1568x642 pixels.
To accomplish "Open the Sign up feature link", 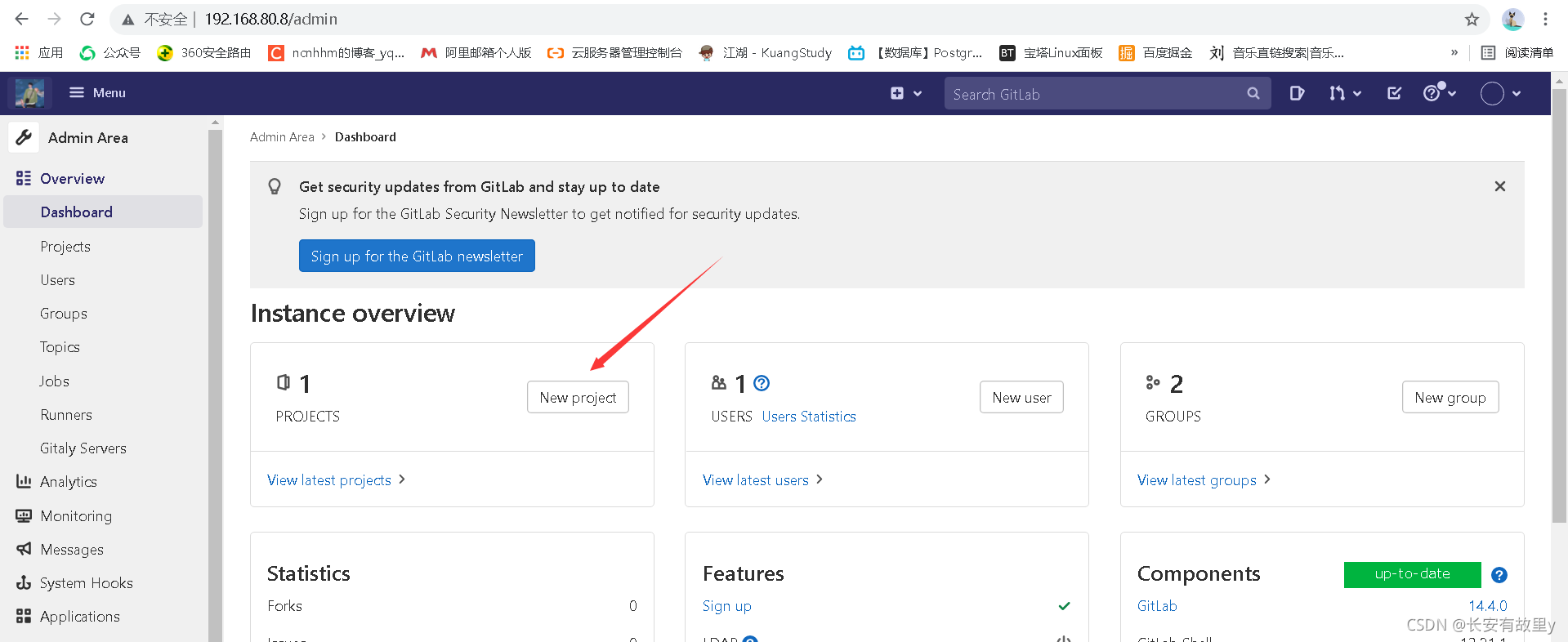I will tap(726, 605).
